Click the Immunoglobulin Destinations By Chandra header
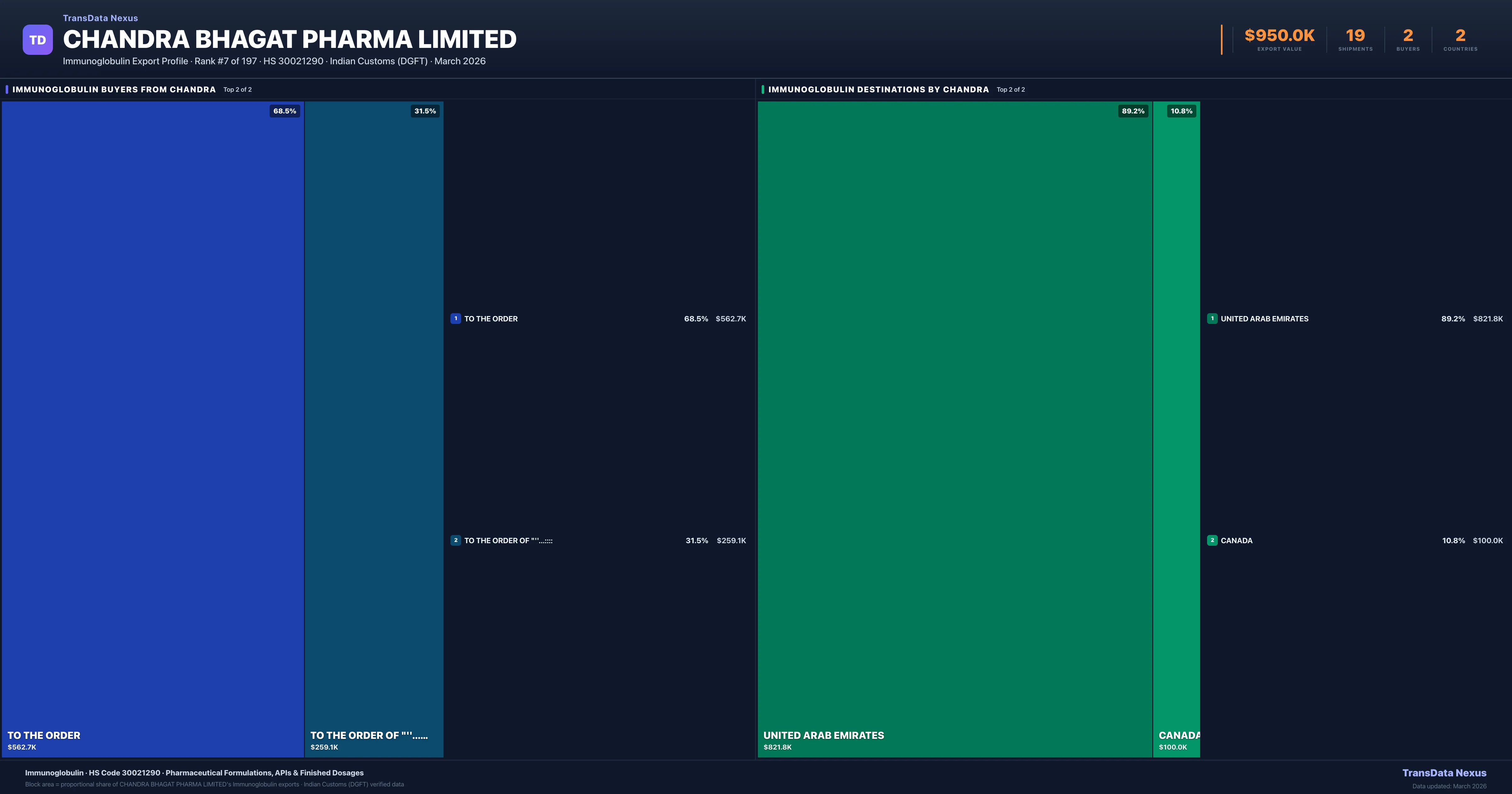The image size is (1512, 794). (x=878, y=89)
